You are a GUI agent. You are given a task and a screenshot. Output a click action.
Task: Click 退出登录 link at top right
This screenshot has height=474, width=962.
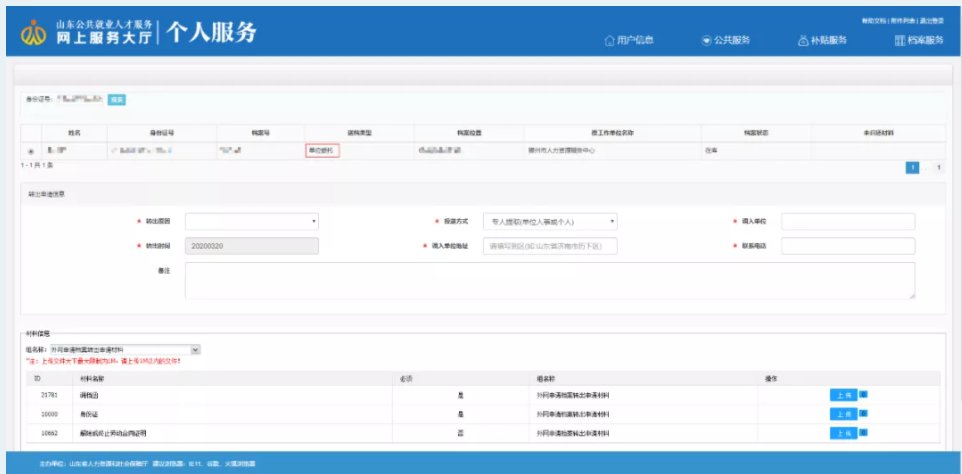[931, 20]
